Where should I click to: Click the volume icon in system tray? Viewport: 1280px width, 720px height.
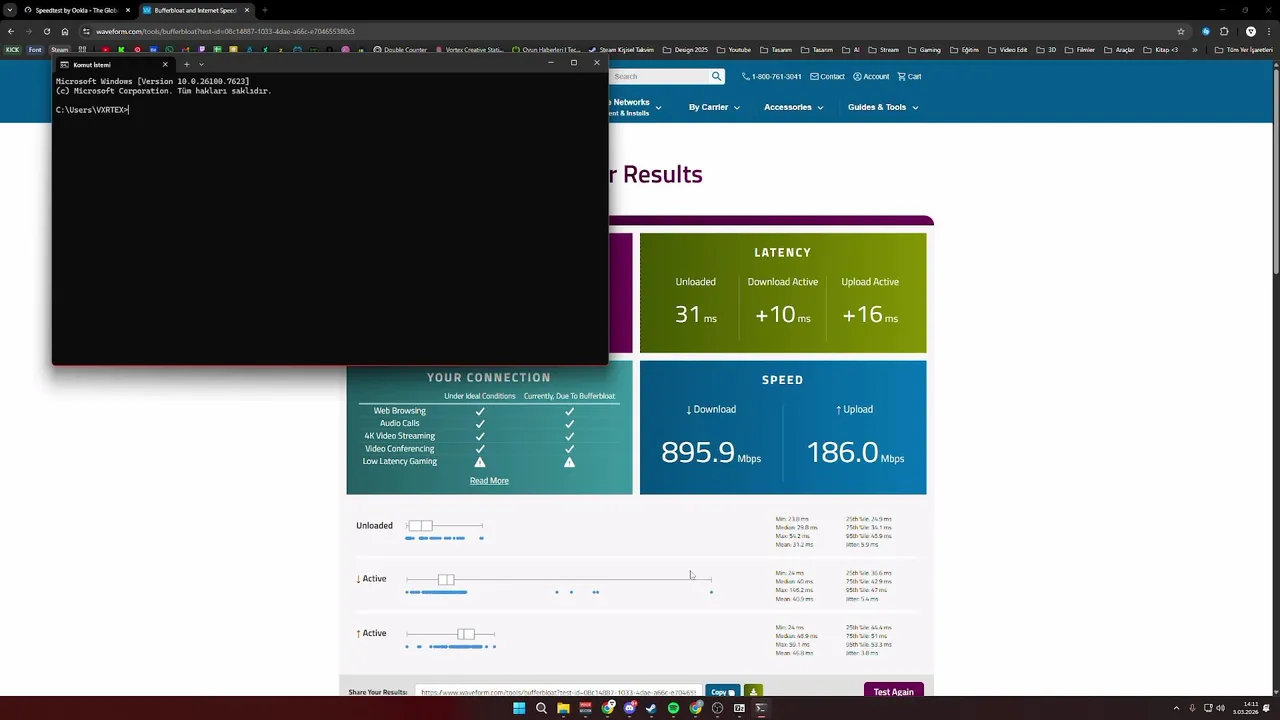coord(1220,708)
